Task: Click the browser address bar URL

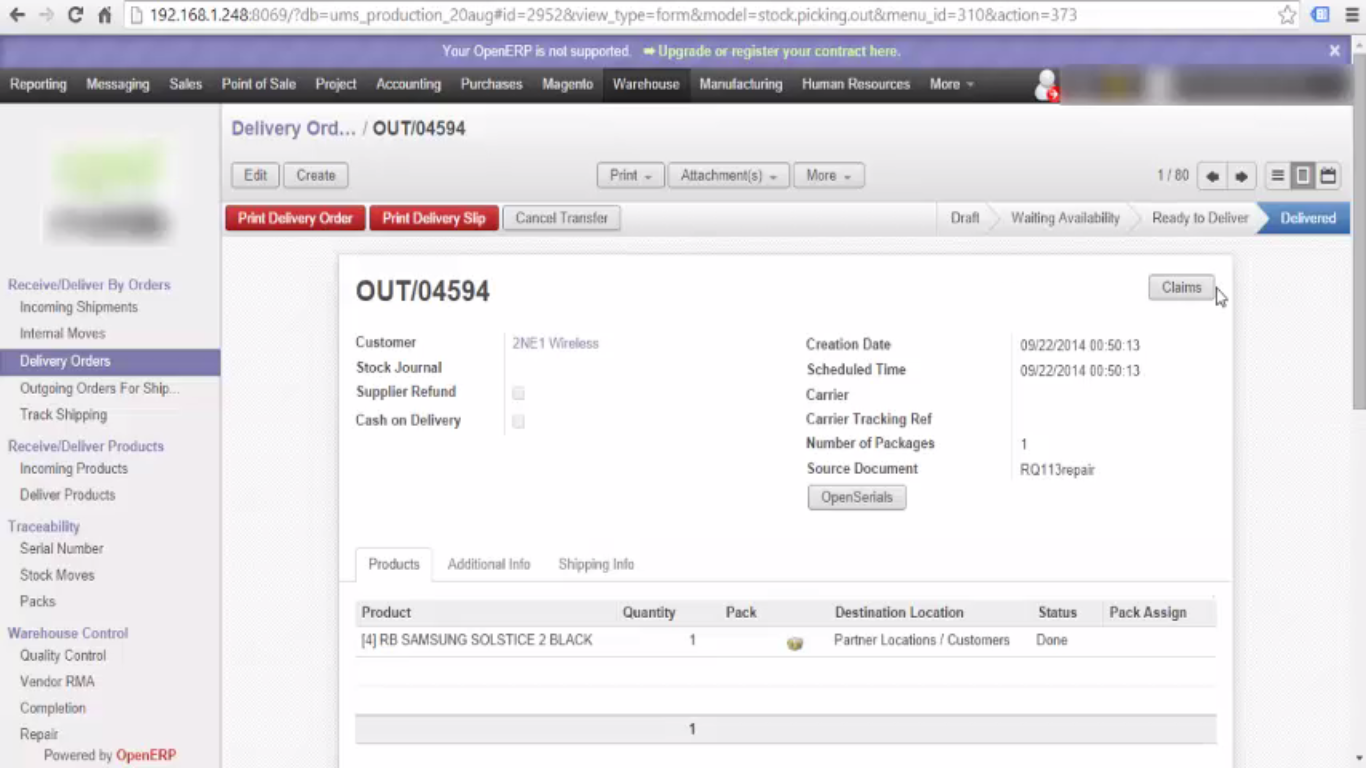Action: pos(613,15)
